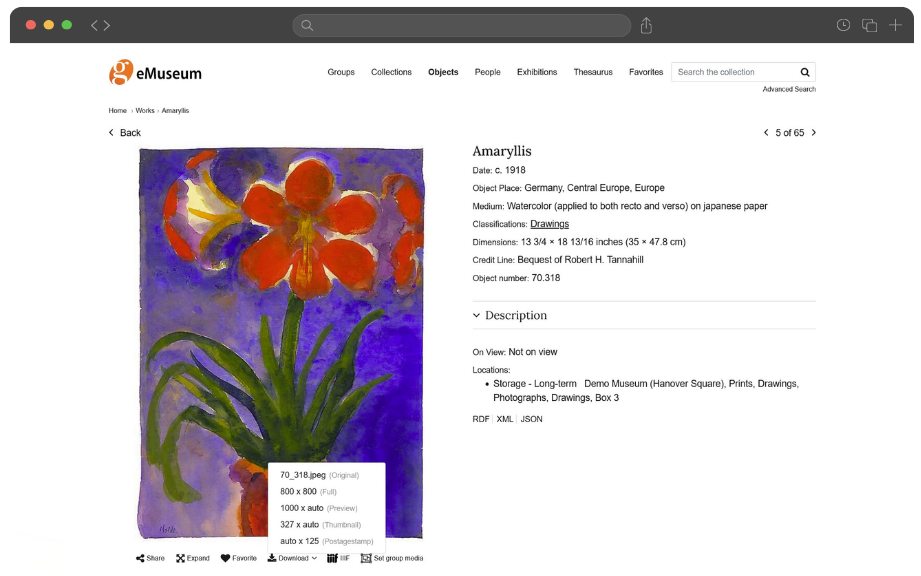Click the Amaryllis title heading
The height and width of the screenshot is (576, 921).
click(502, 151)
